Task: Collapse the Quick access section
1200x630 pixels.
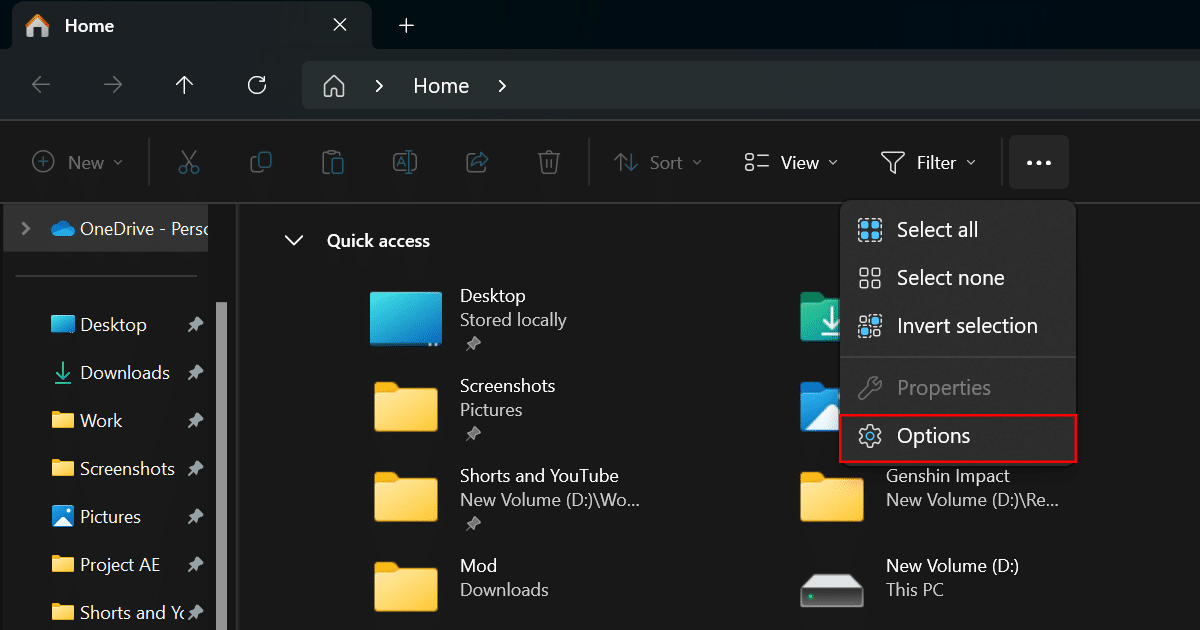Action: 294,241
